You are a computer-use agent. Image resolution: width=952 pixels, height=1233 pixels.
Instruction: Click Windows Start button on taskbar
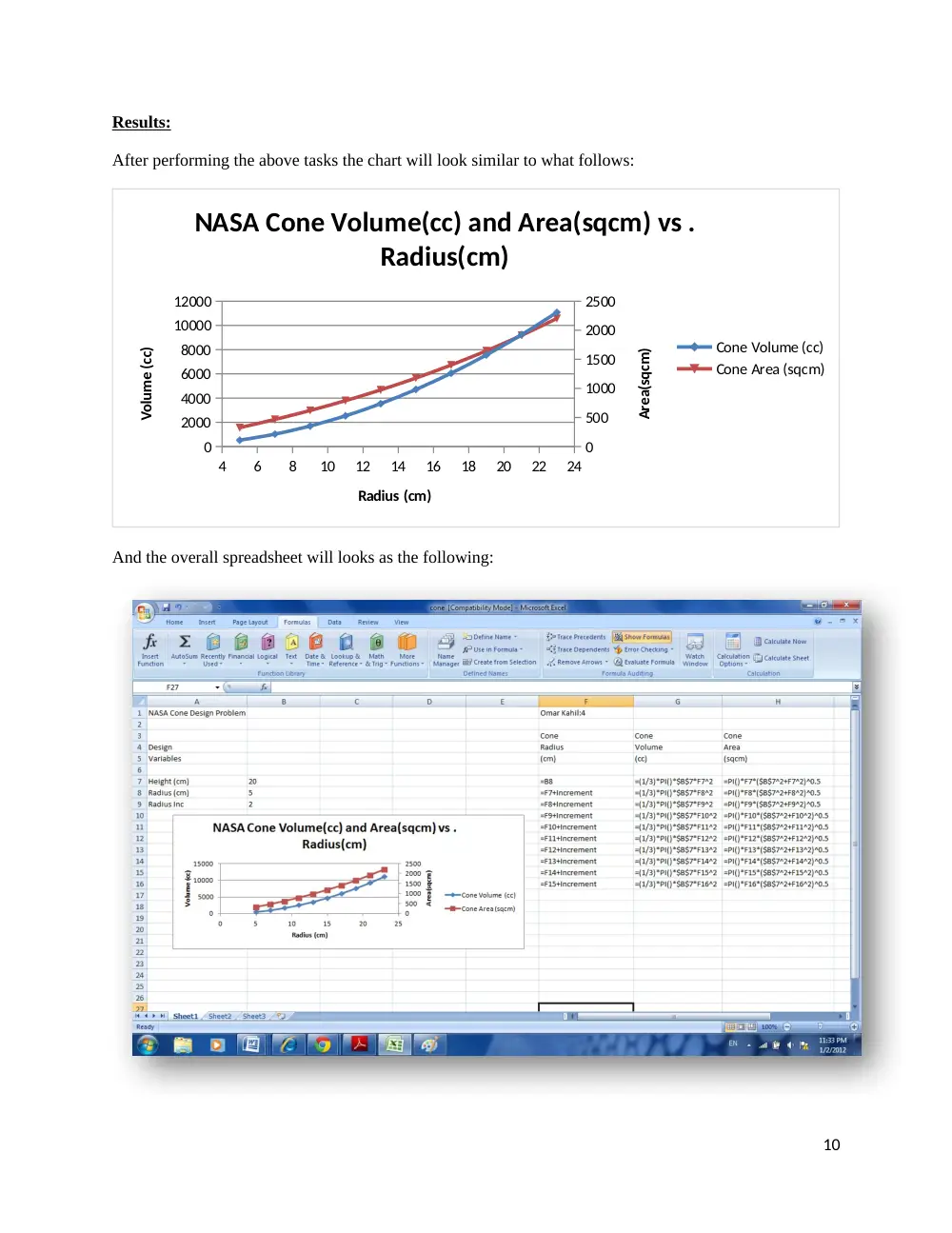pos(148,1044)
